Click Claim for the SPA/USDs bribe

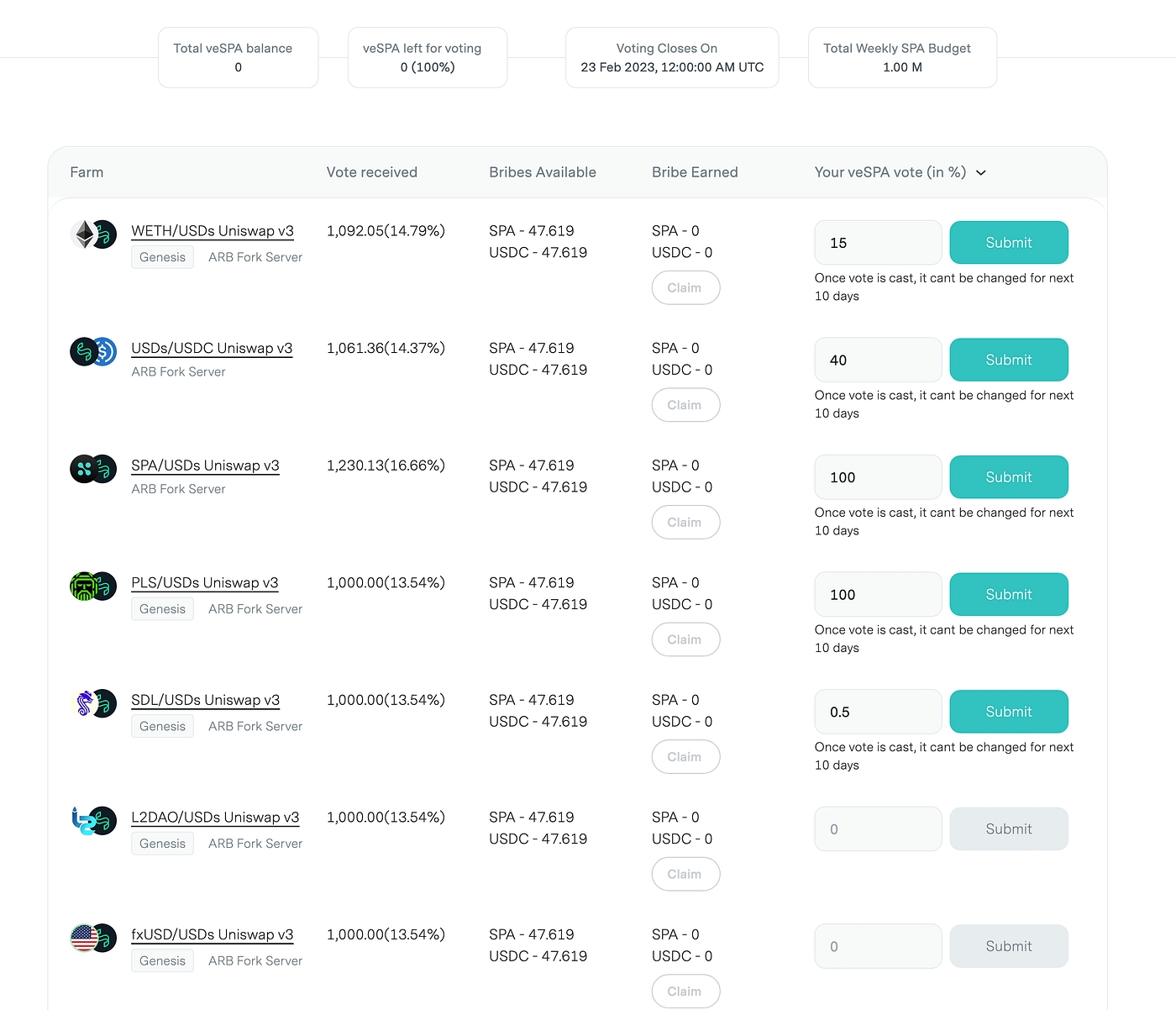pyautogui.click(x=685, y=523)
